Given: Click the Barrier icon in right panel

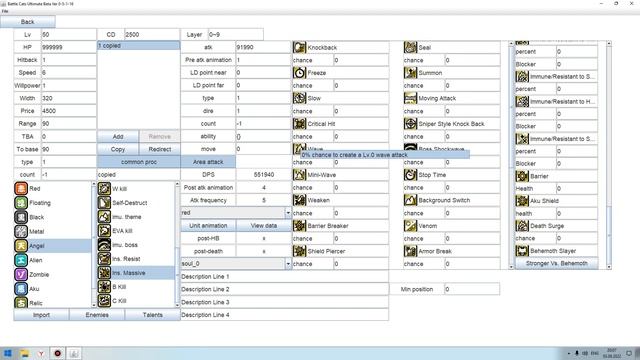Looking at the screenshot, I should 522,176.
